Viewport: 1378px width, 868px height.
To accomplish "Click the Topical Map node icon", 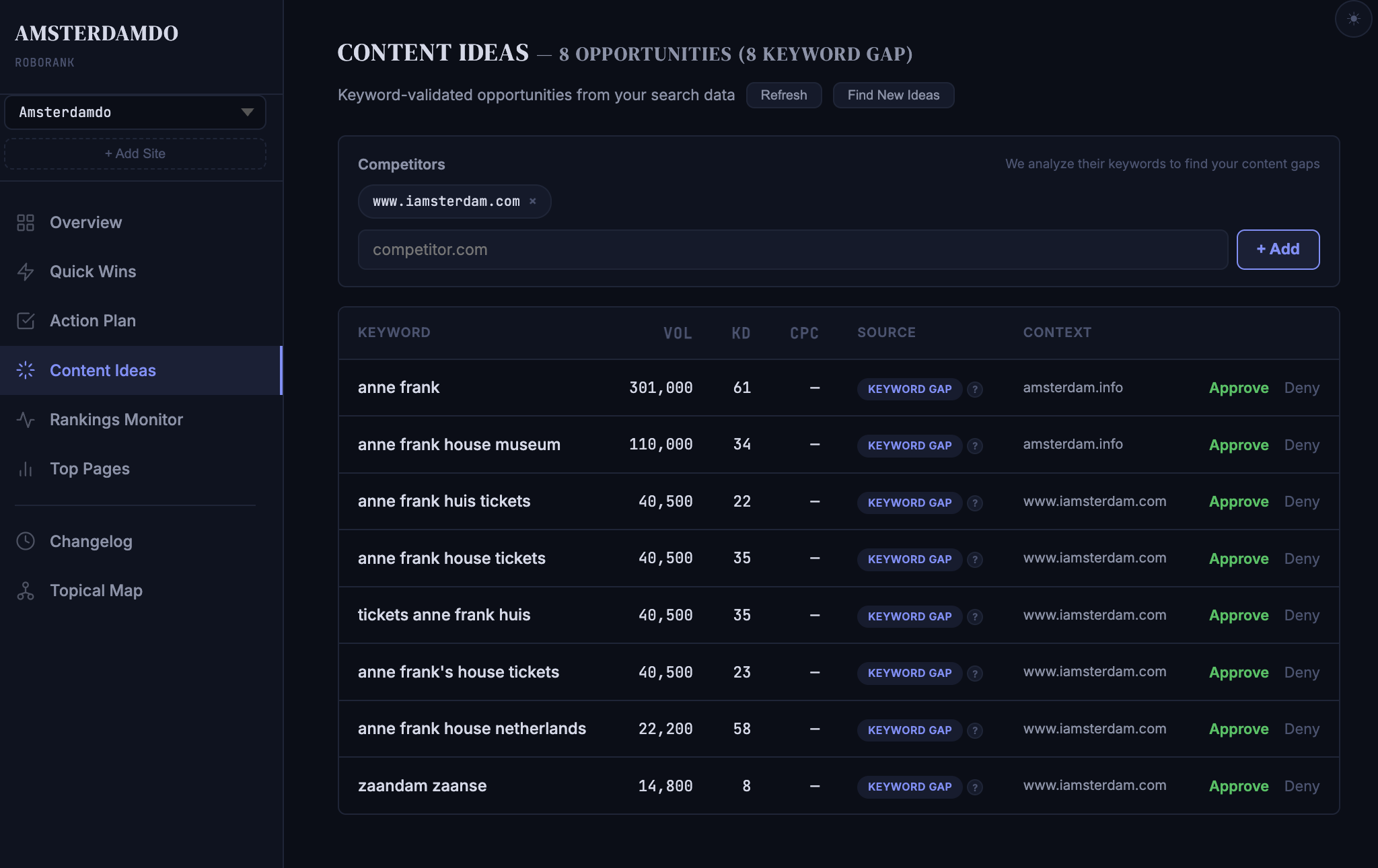I will click(x=26, y=590).
